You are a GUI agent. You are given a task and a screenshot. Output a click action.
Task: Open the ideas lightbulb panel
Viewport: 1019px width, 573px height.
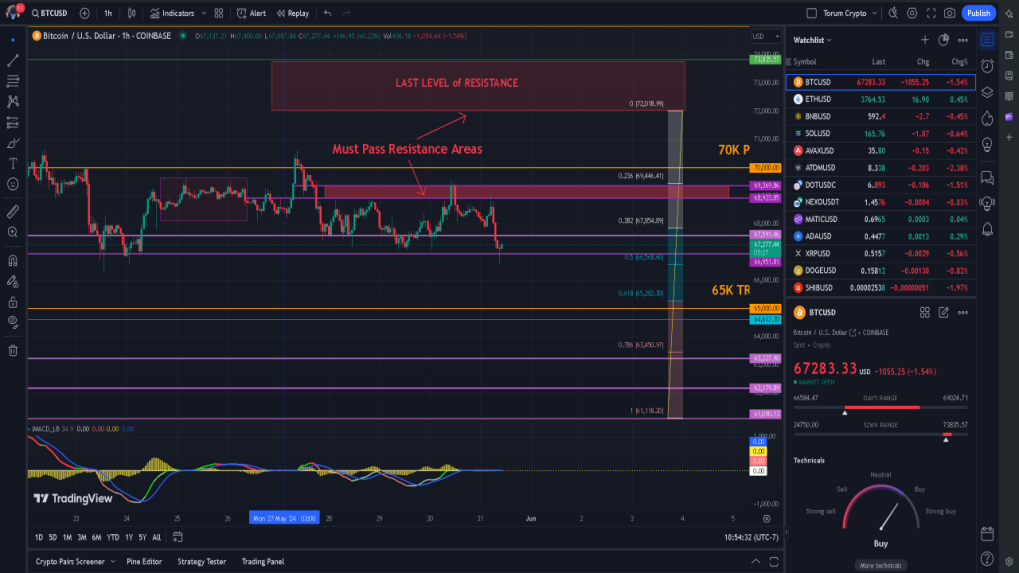(x=987, y=144)
